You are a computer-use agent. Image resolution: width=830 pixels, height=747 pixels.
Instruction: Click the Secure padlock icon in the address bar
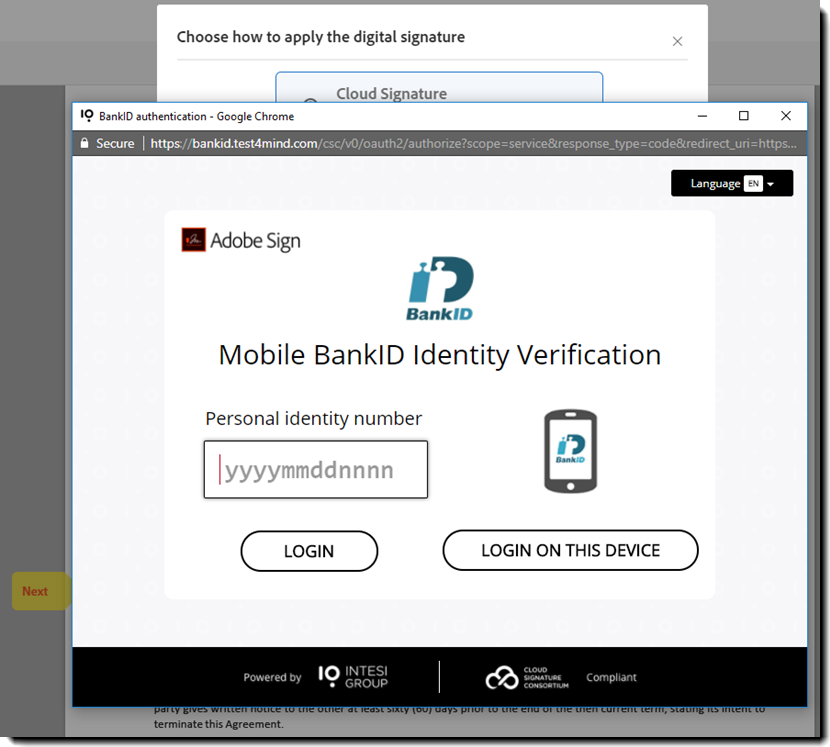pos(85,143)
